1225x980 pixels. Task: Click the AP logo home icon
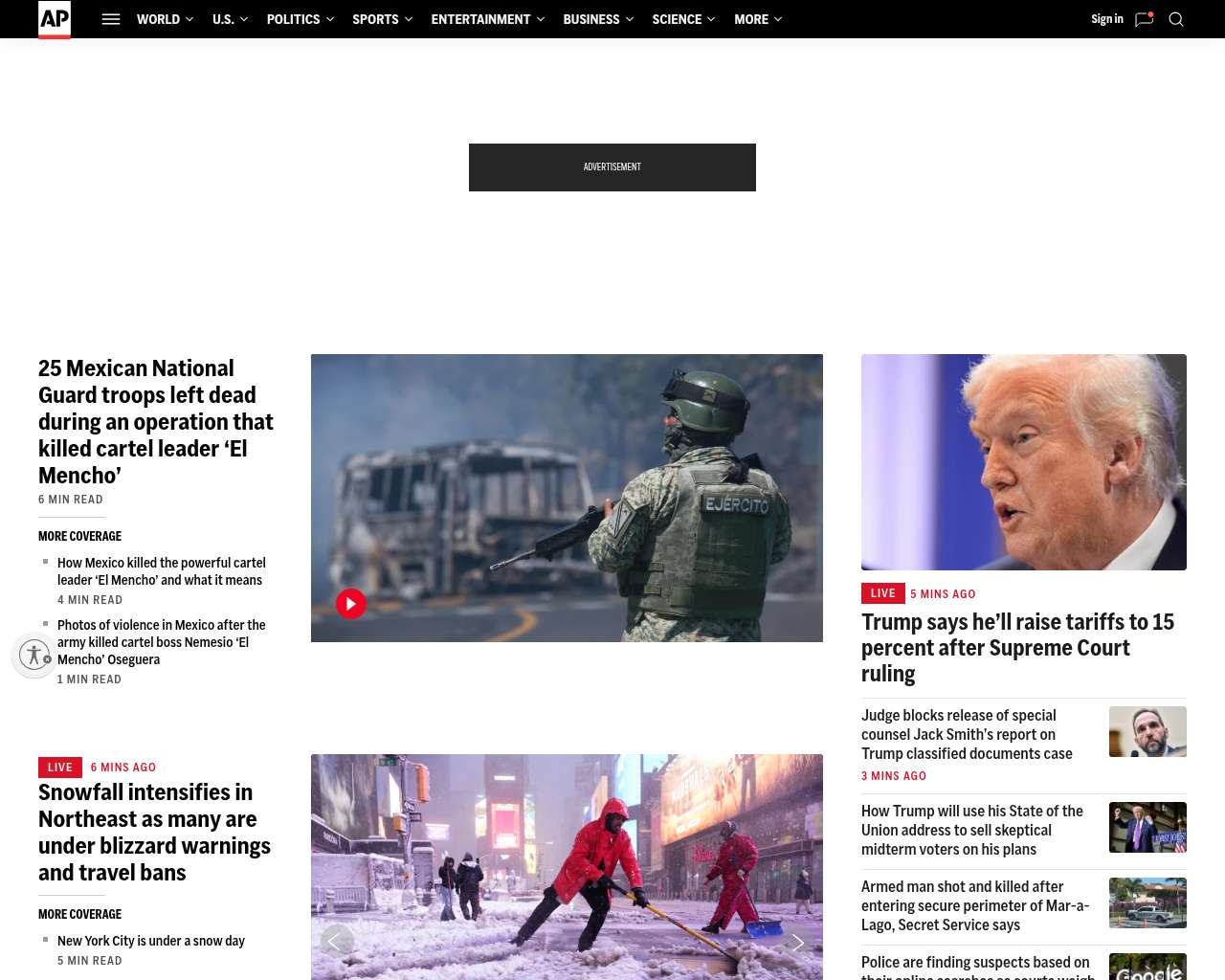click(x=55, y=19)
